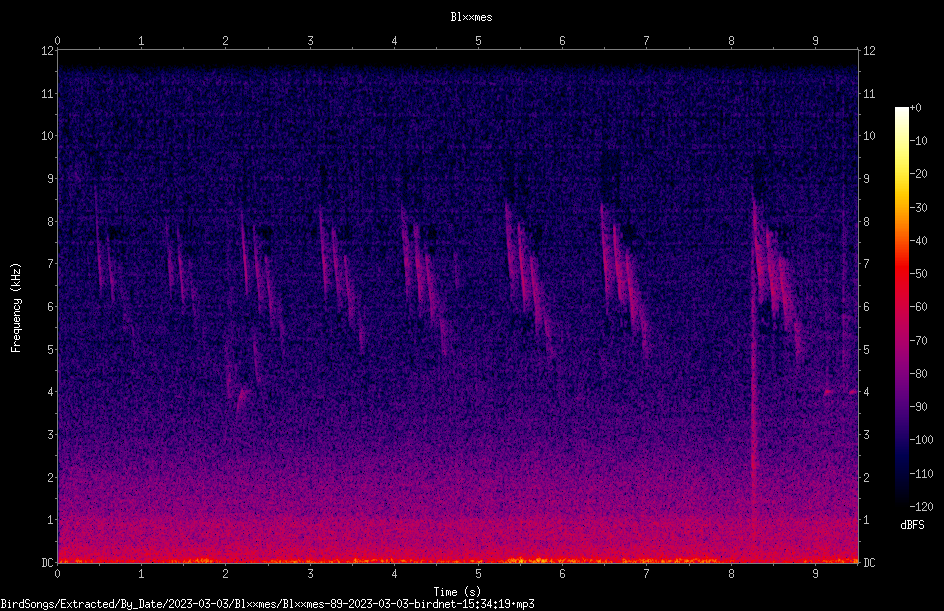Click the 6 kHz label on right axis
This screenshot has height=611, width=944.
(x=866, y=306)
